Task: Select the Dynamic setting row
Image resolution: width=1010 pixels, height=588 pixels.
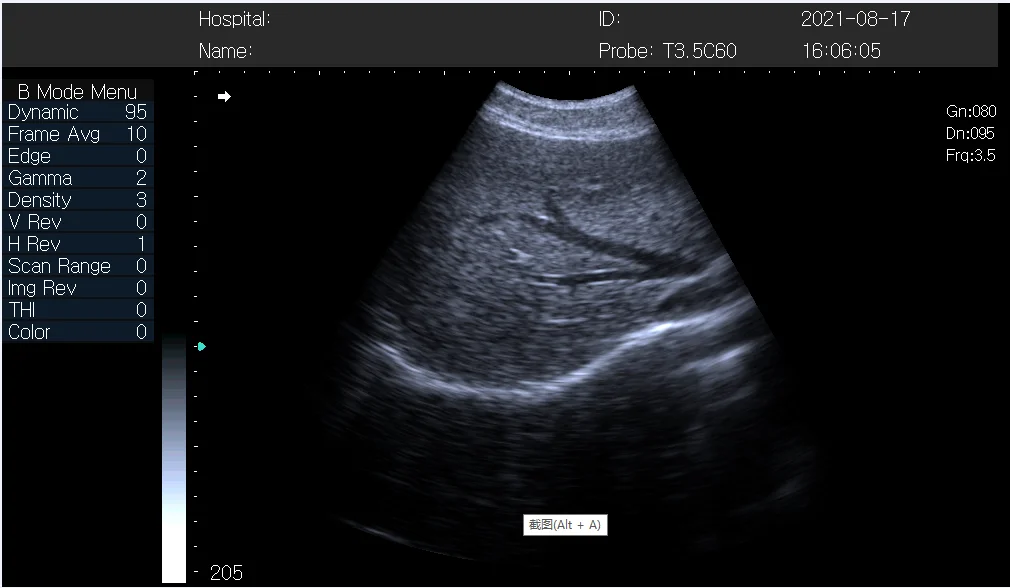Action: click(x=78, y=112)
